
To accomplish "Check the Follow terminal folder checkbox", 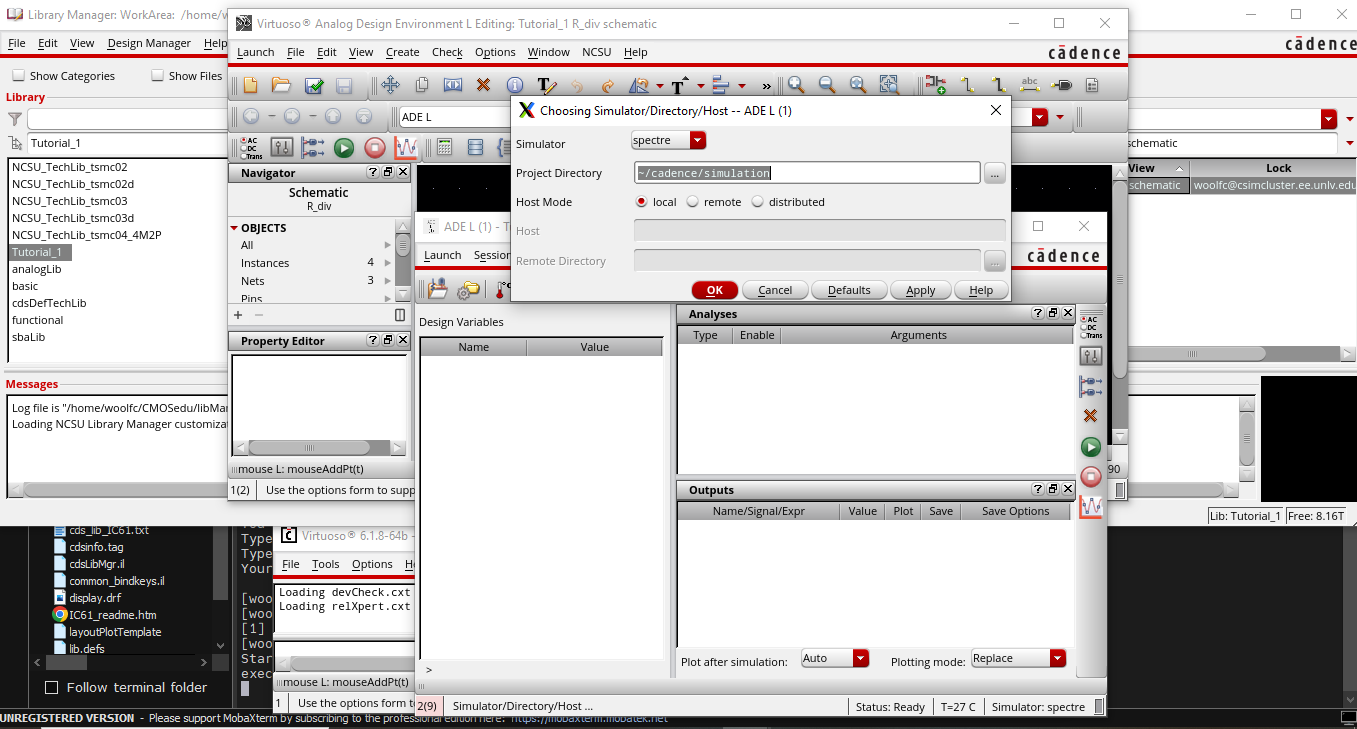I will (52, 688).
